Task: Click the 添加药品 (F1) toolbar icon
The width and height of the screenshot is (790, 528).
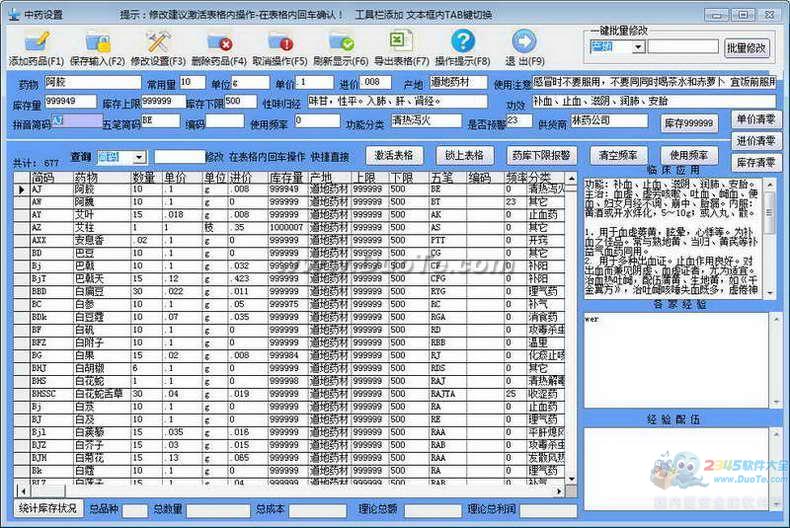Action: click(x=37, y=42)
